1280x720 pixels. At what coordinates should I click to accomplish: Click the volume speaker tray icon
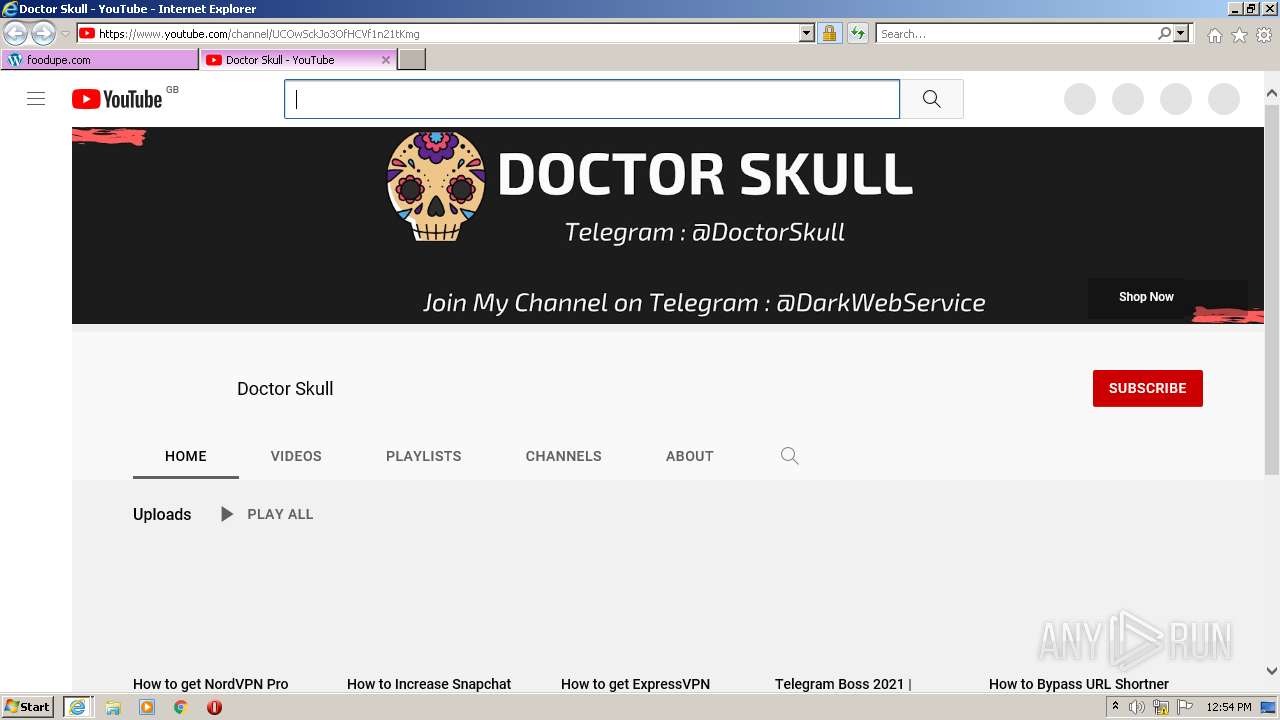(1137, 707)
